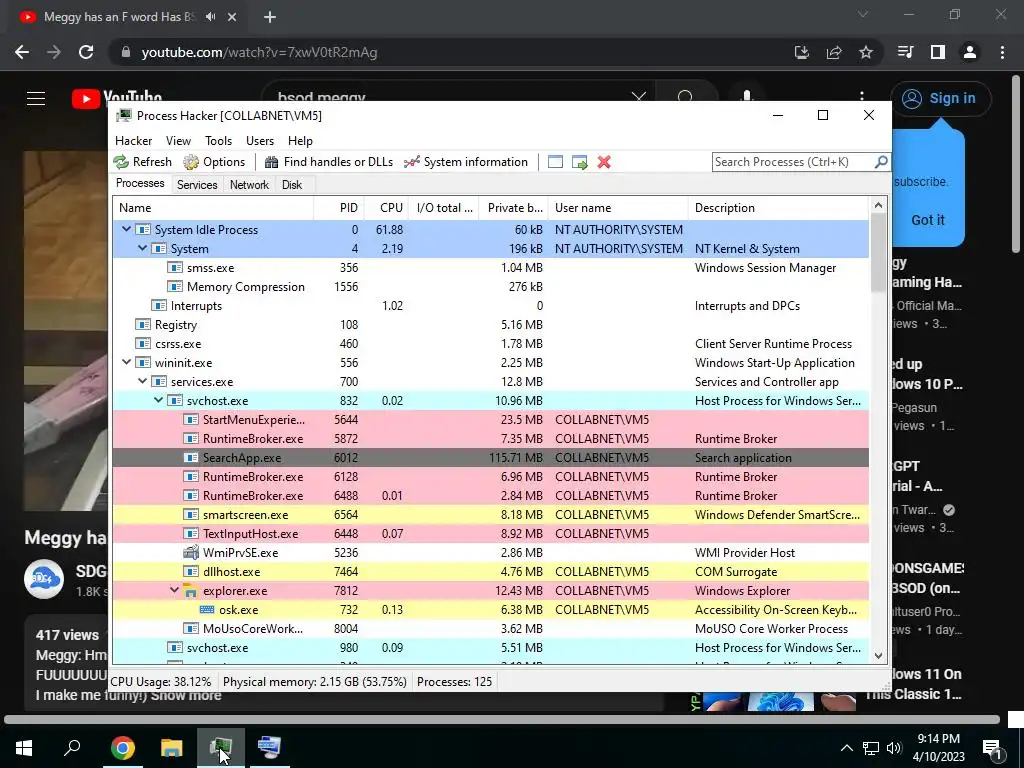Open File Explorer from taskbar
Screen dimensions: 1024x768
[172, 748]
